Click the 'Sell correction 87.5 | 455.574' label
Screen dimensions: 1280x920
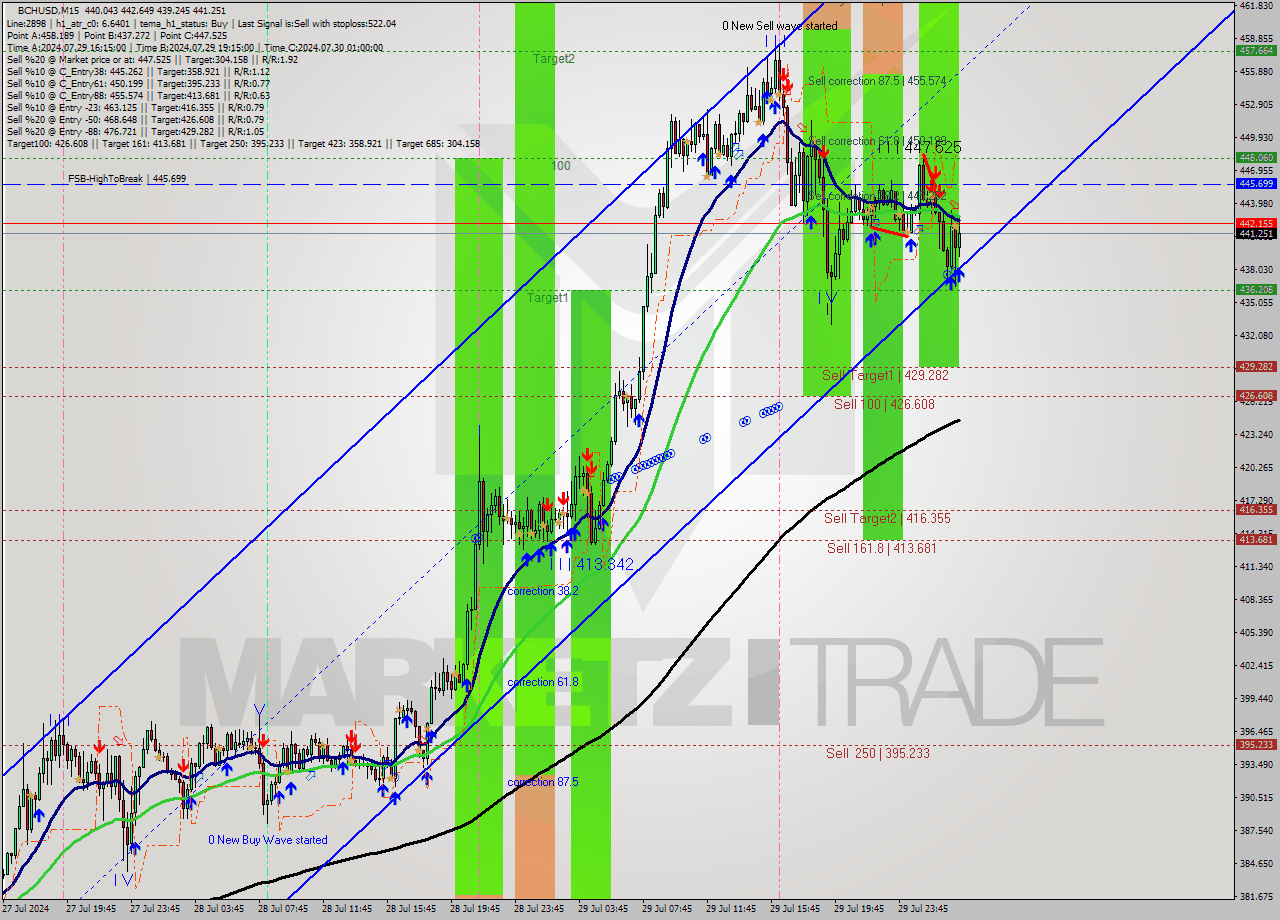pyautogui.click(x=877, y=81)
